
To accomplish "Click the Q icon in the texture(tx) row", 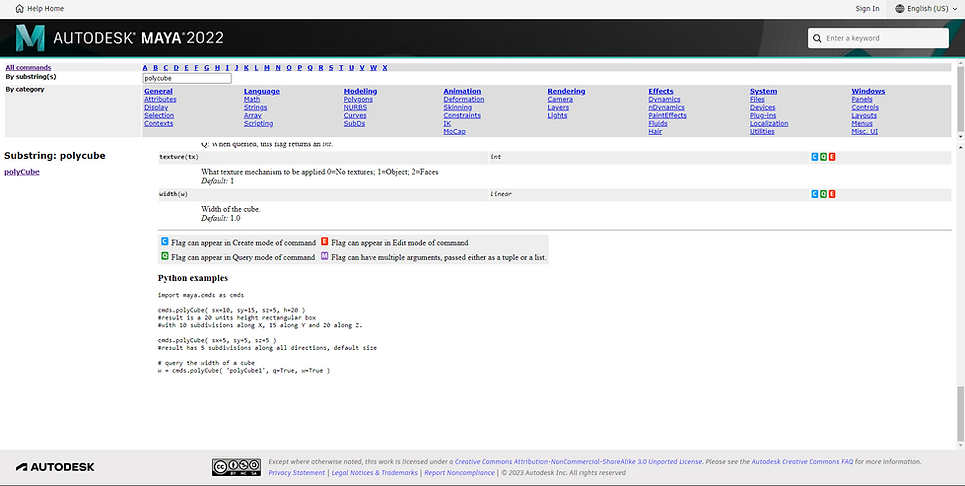I will [823, 157].
